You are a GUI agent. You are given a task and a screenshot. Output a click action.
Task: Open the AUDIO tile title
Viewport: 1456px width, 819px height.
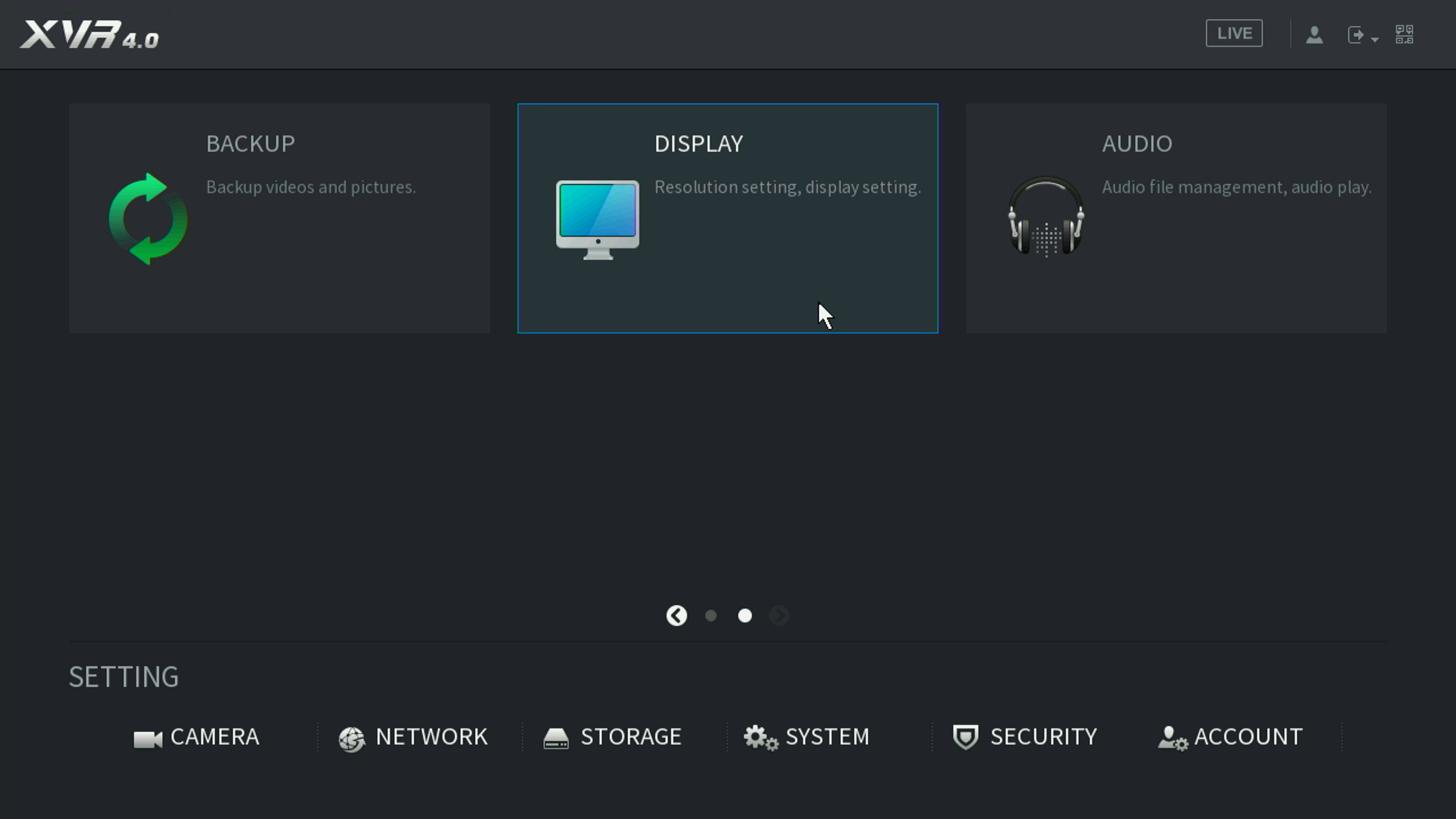tap(1136, 144)
